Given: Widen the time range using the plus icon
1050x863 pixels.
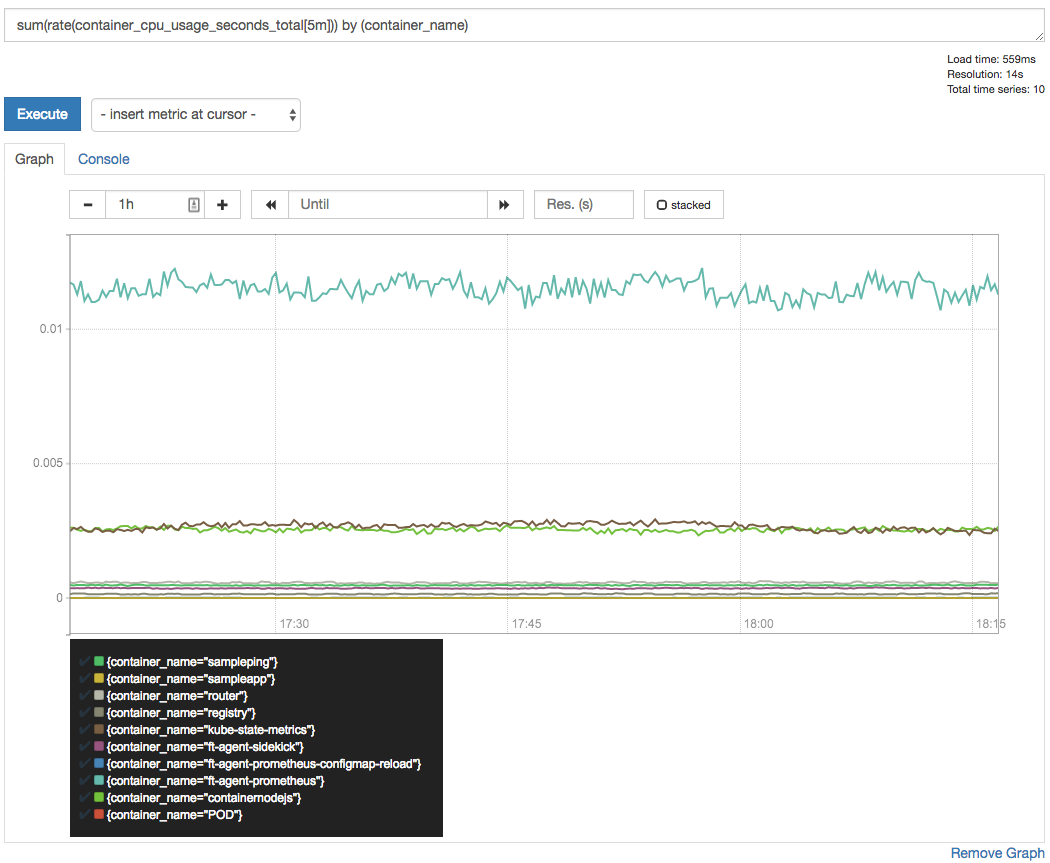Looking at the screenshot, I should click(222, 204).
